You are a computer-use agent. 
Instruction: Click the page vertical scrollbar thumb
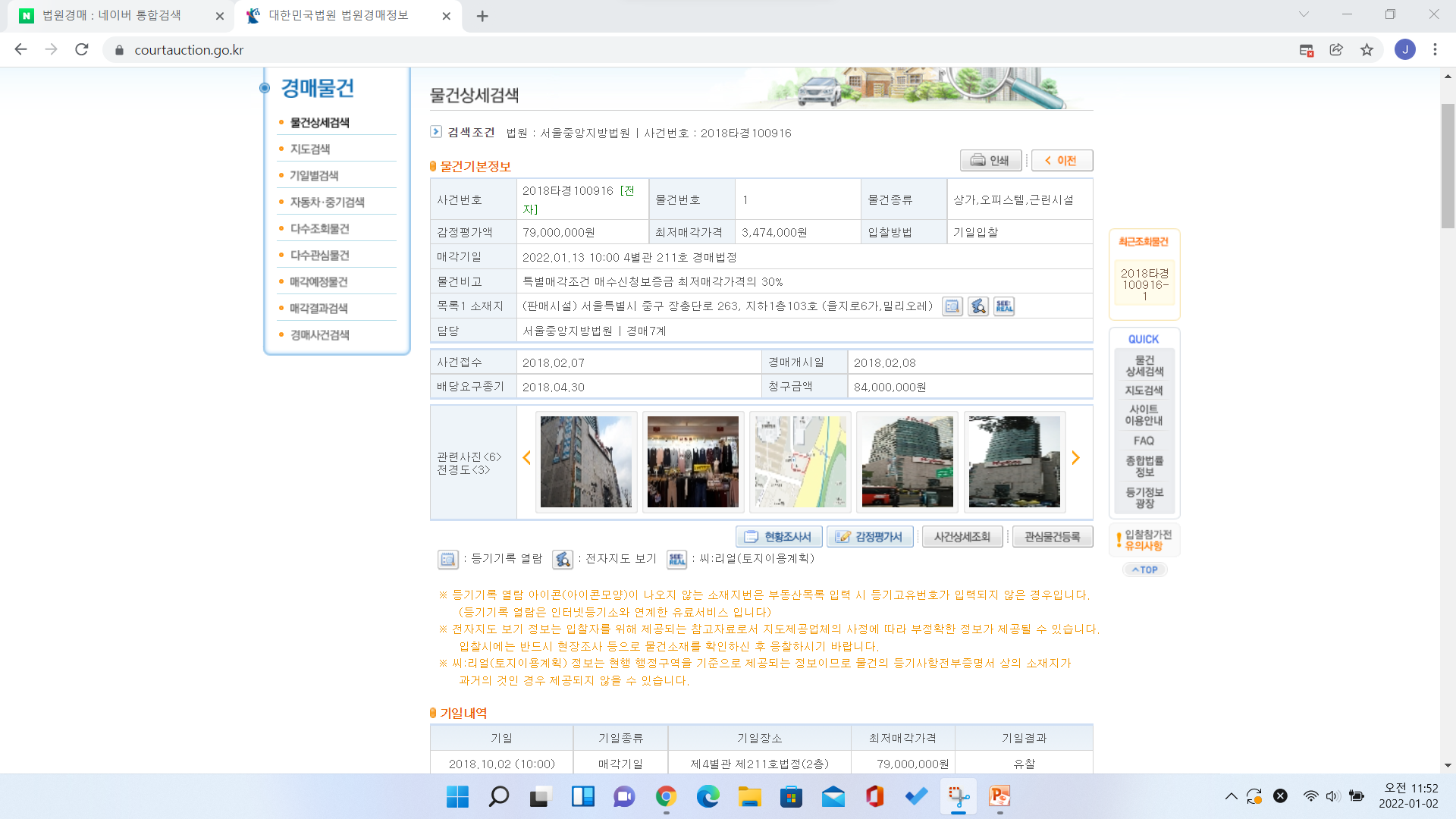click(x=1448, y=166)
